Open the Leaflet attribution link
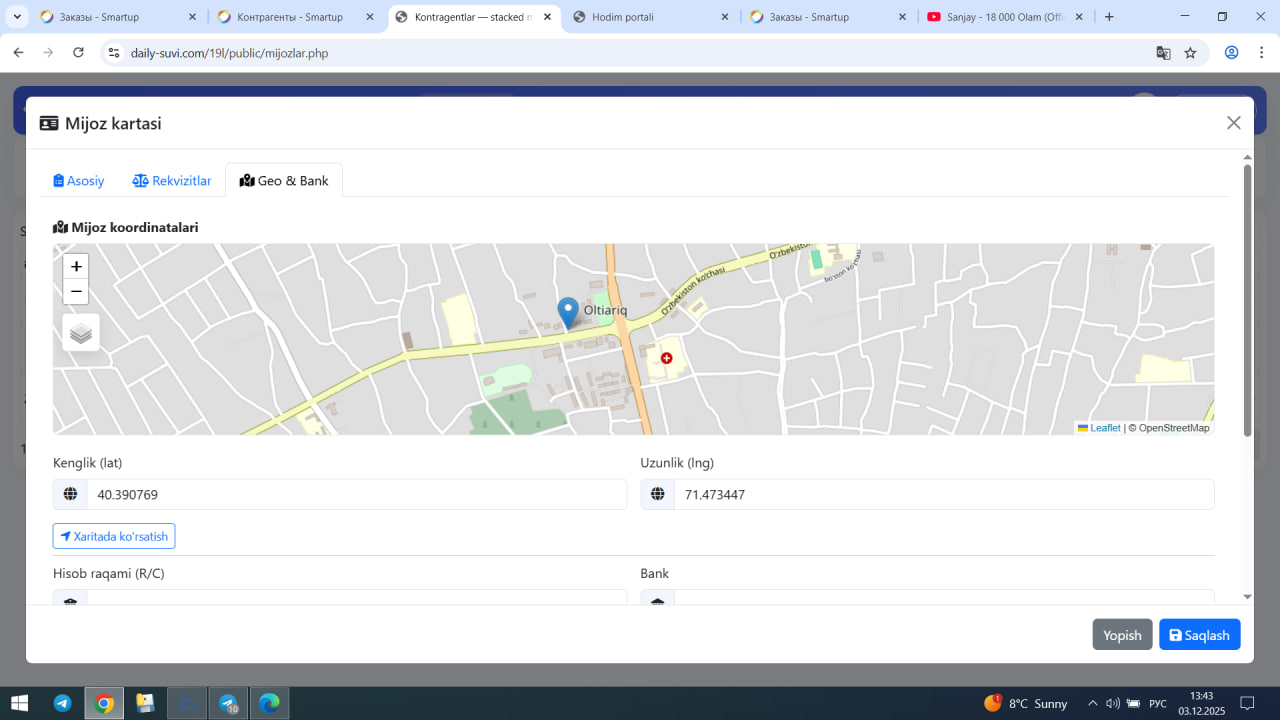1280x720 pixels. [1104, 428]
